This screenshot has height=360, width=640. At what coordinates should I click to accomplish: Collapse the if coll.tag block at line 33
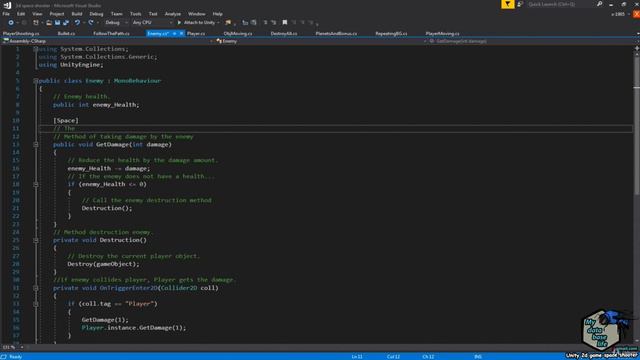click(36, 304)
